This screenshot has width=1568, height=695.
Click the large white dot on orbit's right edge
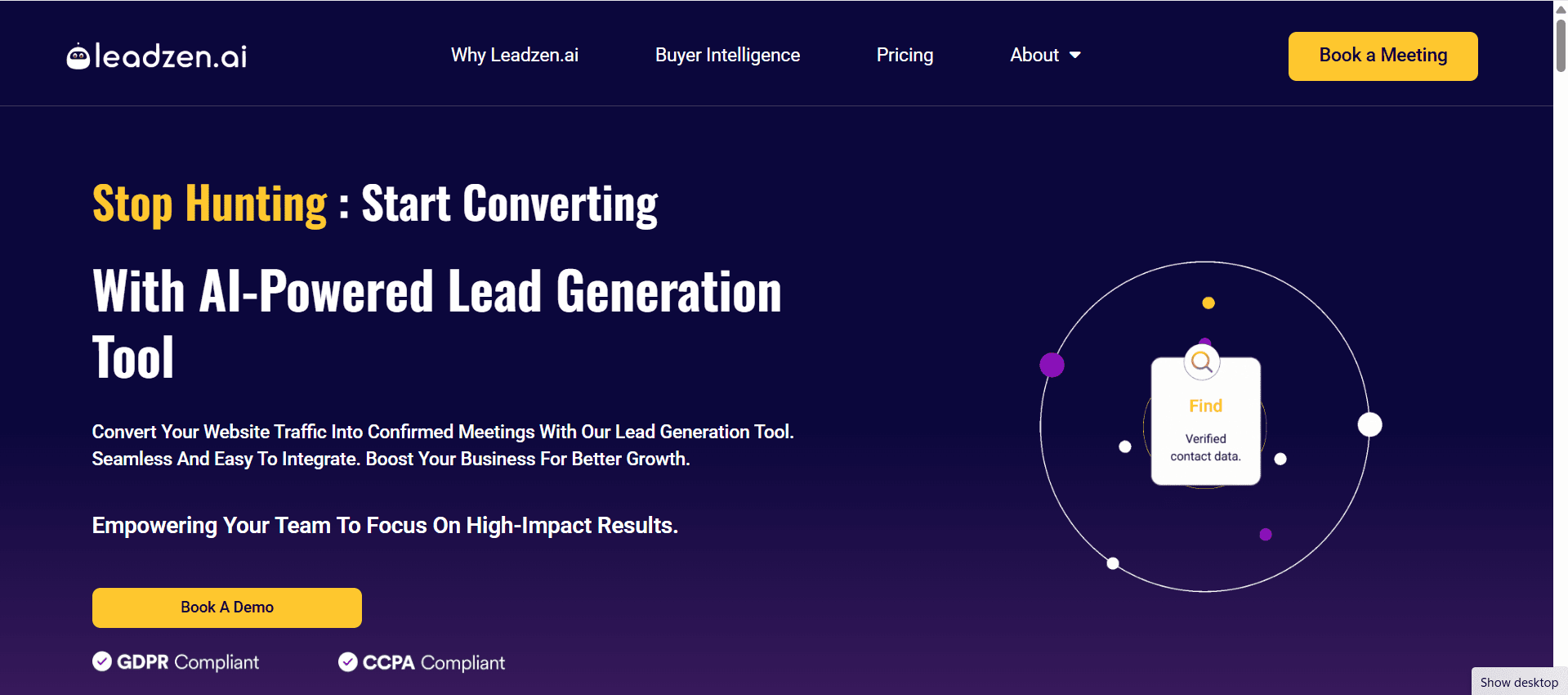click(1369, 425)
